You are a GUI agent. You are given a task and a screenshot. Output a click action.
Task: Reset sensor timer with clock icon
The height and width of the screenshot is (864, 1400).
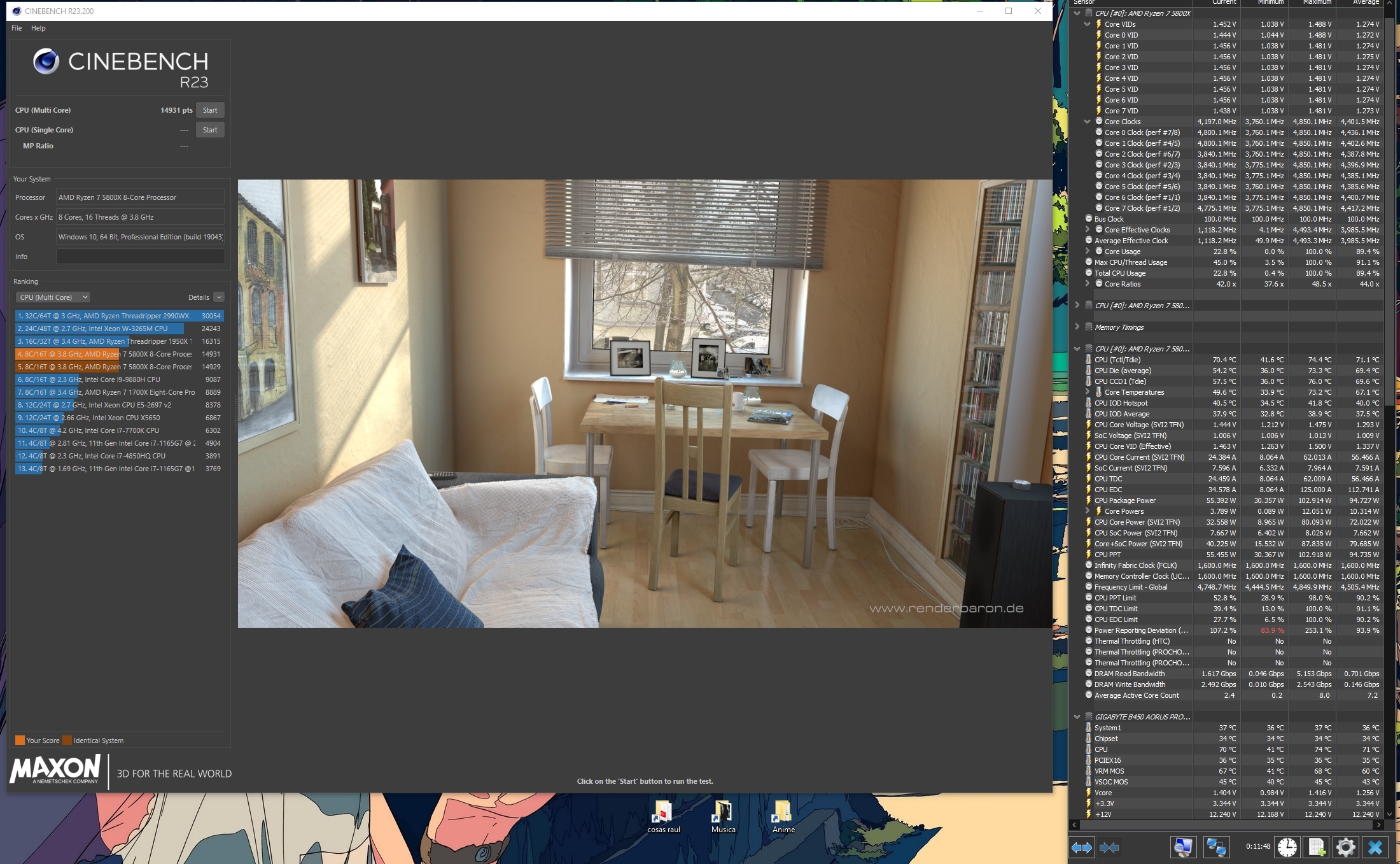coord(1287,847)
